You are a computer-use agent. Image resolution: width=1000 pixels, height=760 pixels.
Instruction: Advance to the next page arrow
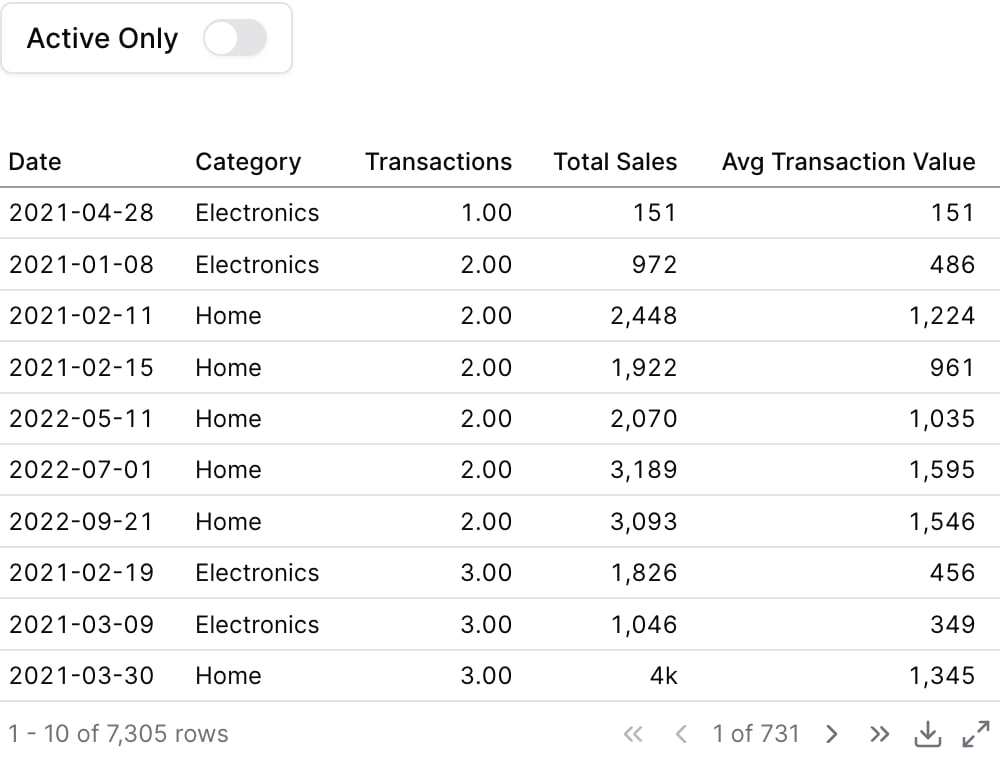830,734
